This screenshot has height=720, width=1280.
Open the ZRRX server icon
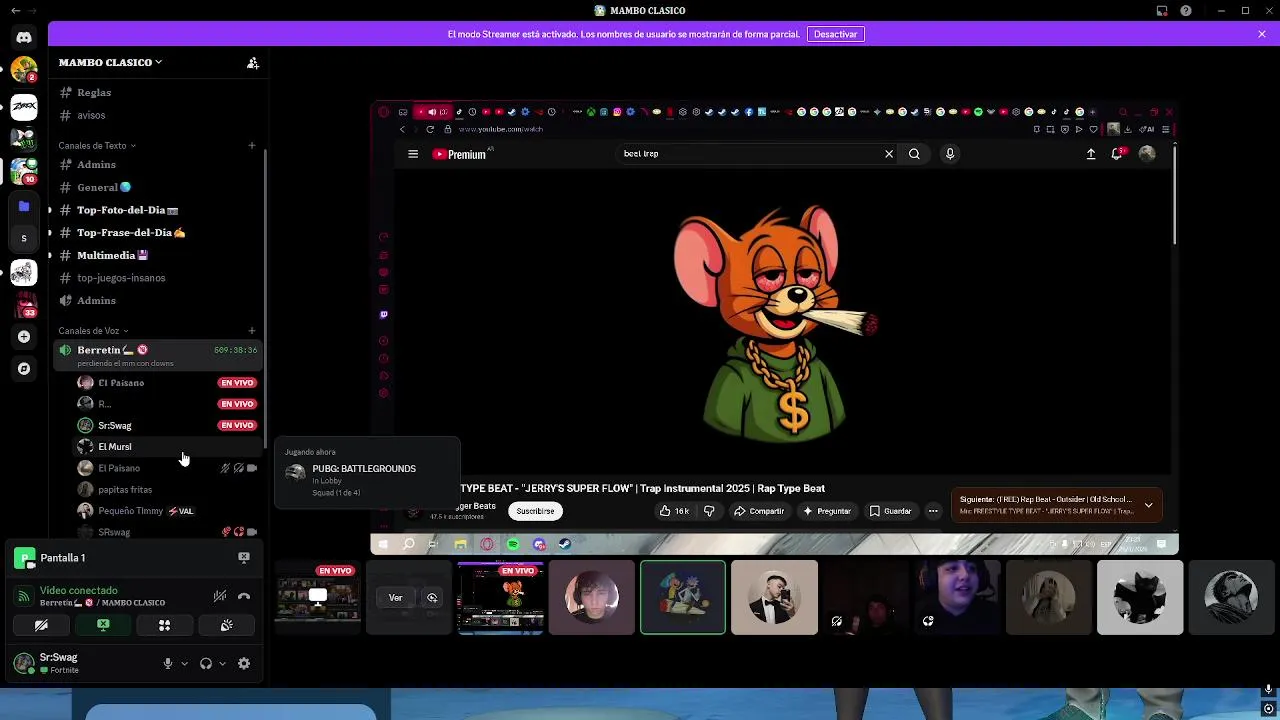(24, 105)
